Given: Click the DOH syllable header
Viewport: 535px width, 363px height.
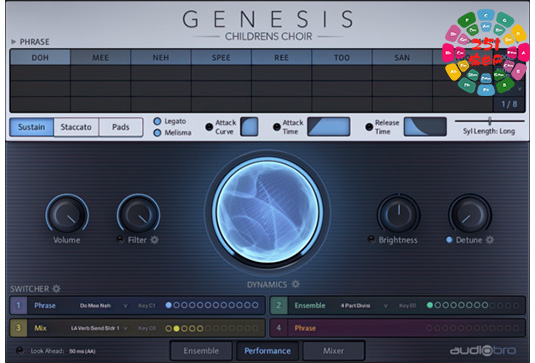Looking at the screenshot, I should pyautogui.click(x=40, y=57).
